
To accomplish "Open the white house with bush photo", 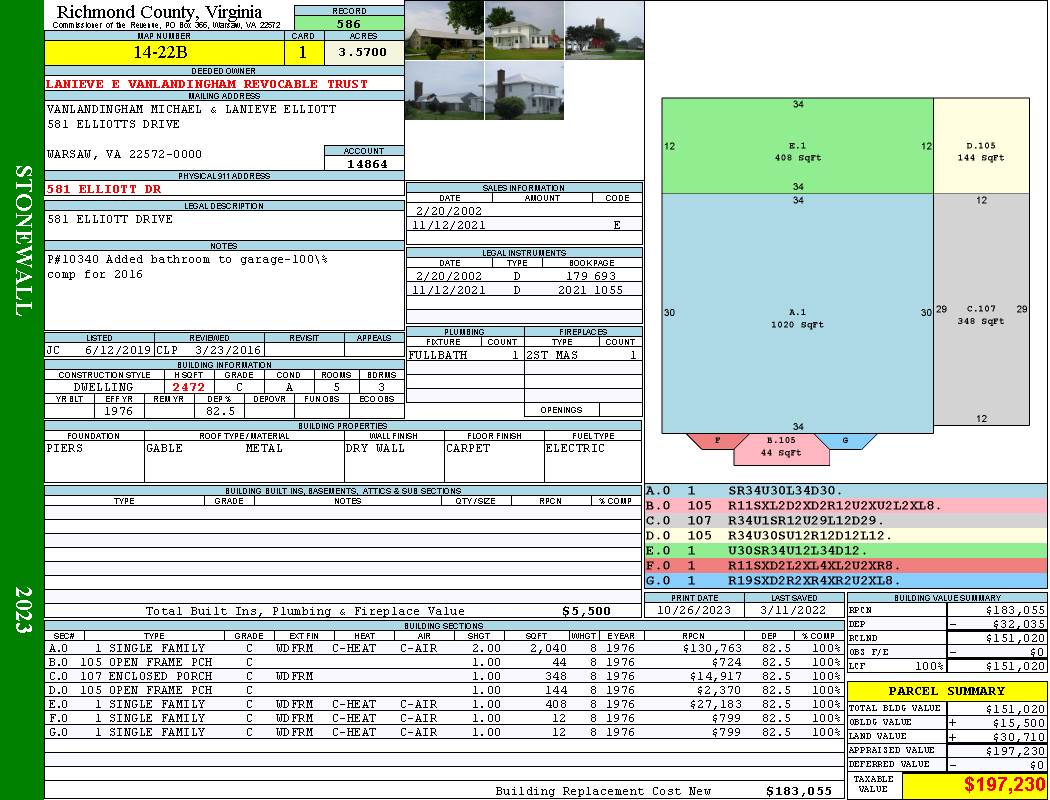I will [524, 90].
